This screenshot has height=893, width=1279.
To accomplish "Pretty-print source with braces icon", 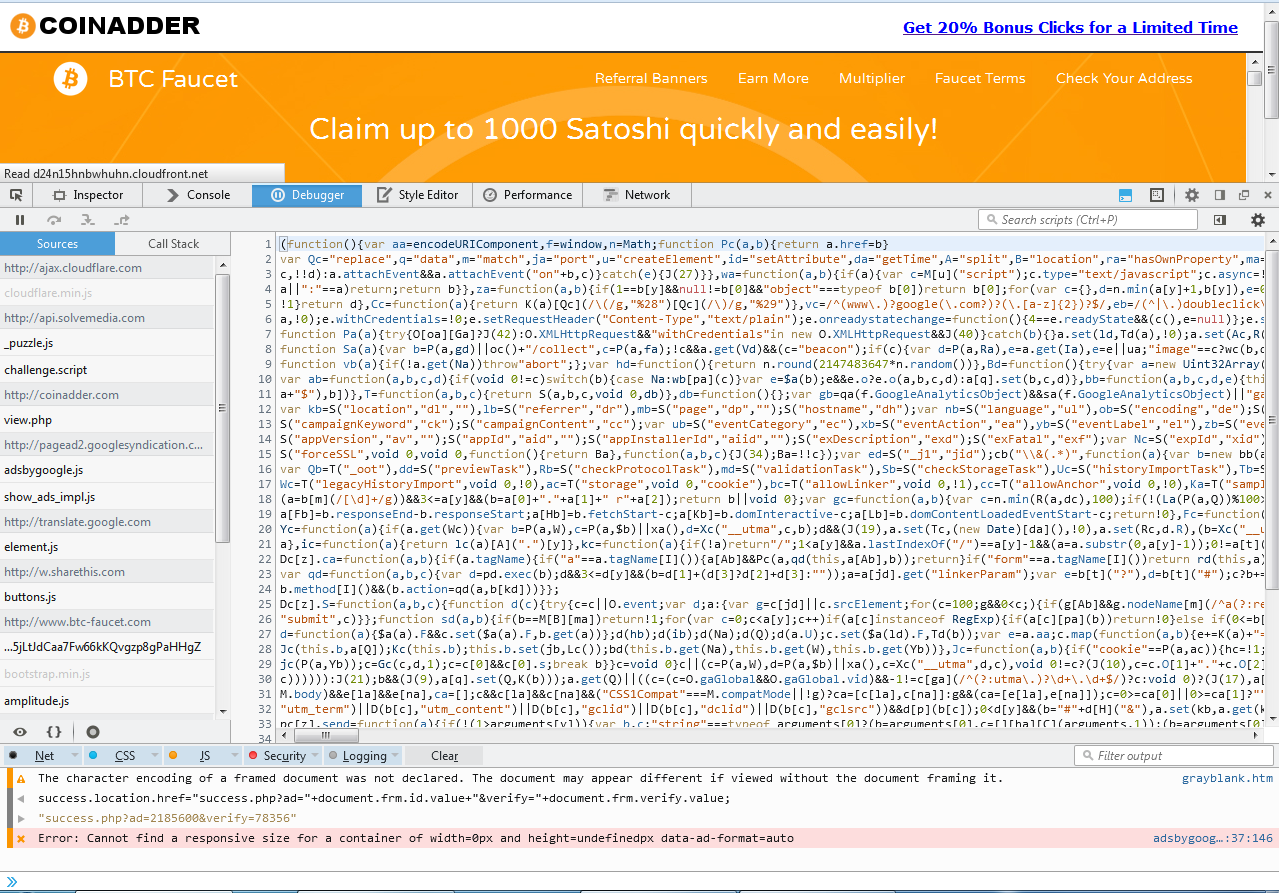I will click(x=55, y=732).
